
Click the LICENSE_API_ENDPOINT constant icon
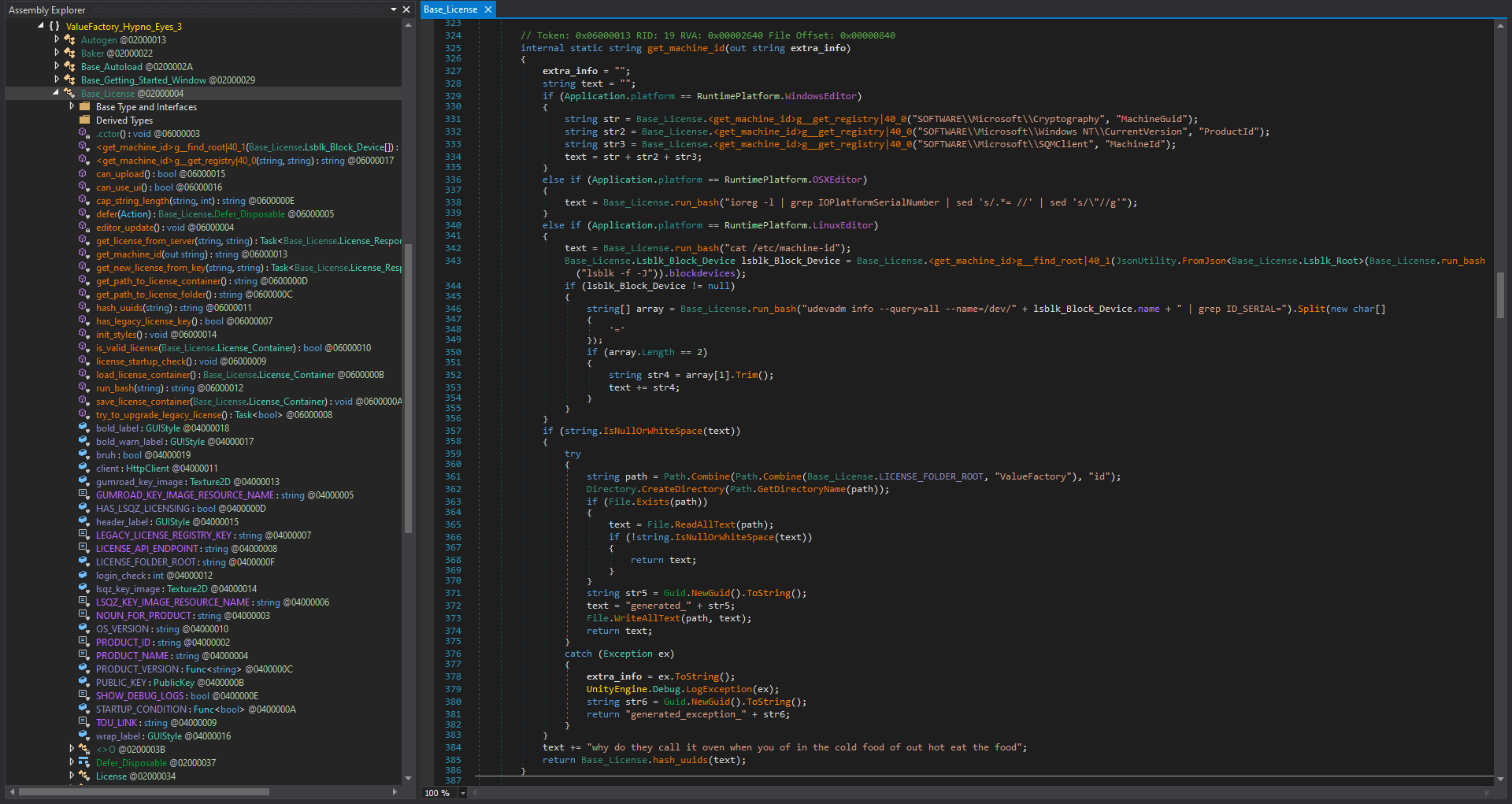click(84, 548)
